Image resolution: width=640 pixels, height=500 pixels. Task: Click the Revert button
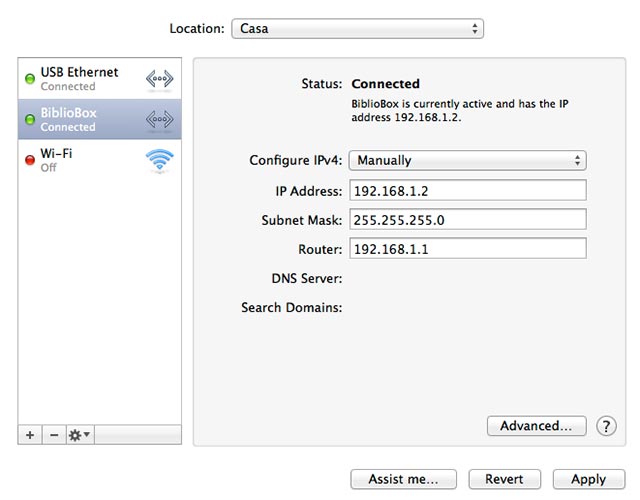tap(504, 480)
